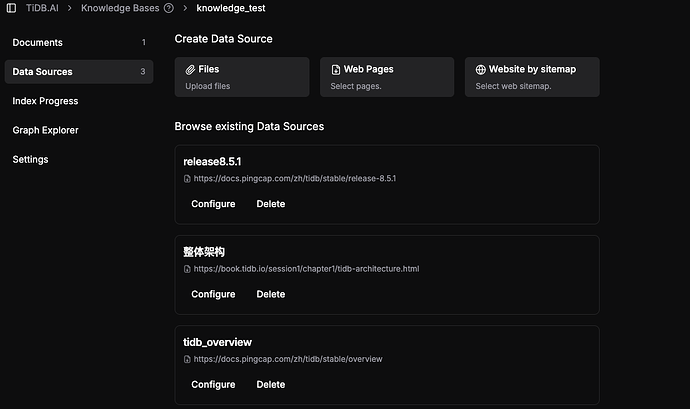This screenshot has width=690, height=409.
Task: Navigate to Knowledge Bases breadcrumb
Action: (119, 8)
